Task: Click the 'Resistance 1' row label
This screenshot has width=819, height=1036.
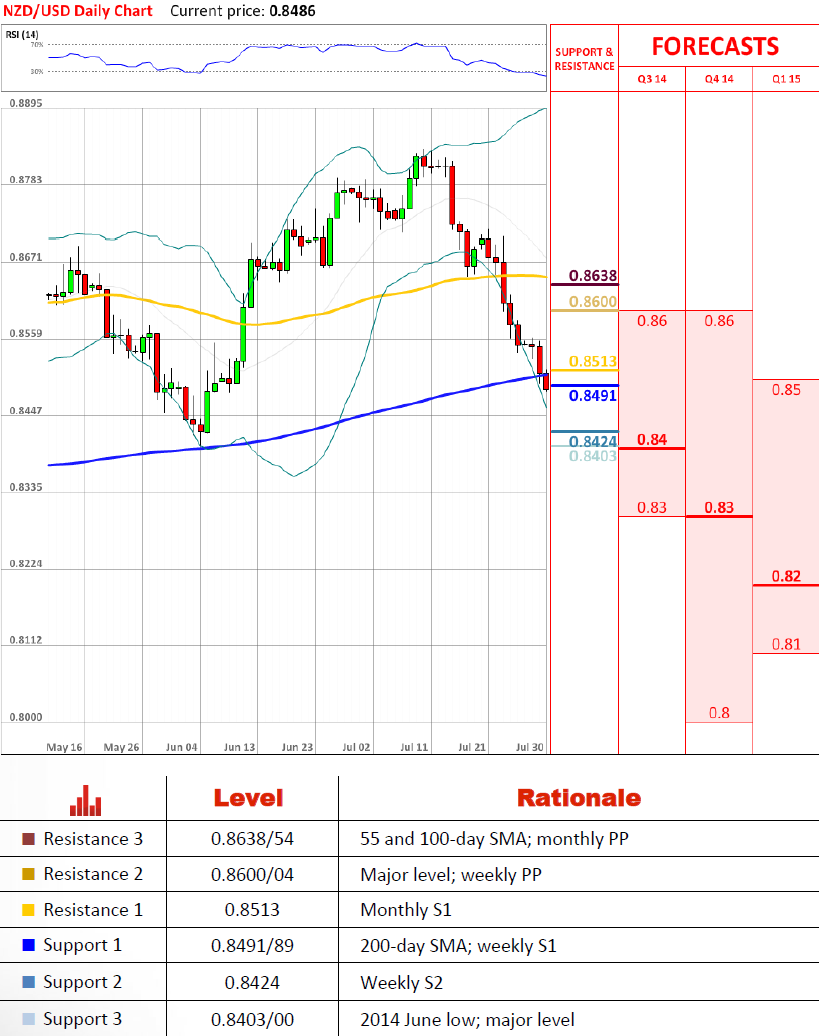Action: (x=93, y=910)
